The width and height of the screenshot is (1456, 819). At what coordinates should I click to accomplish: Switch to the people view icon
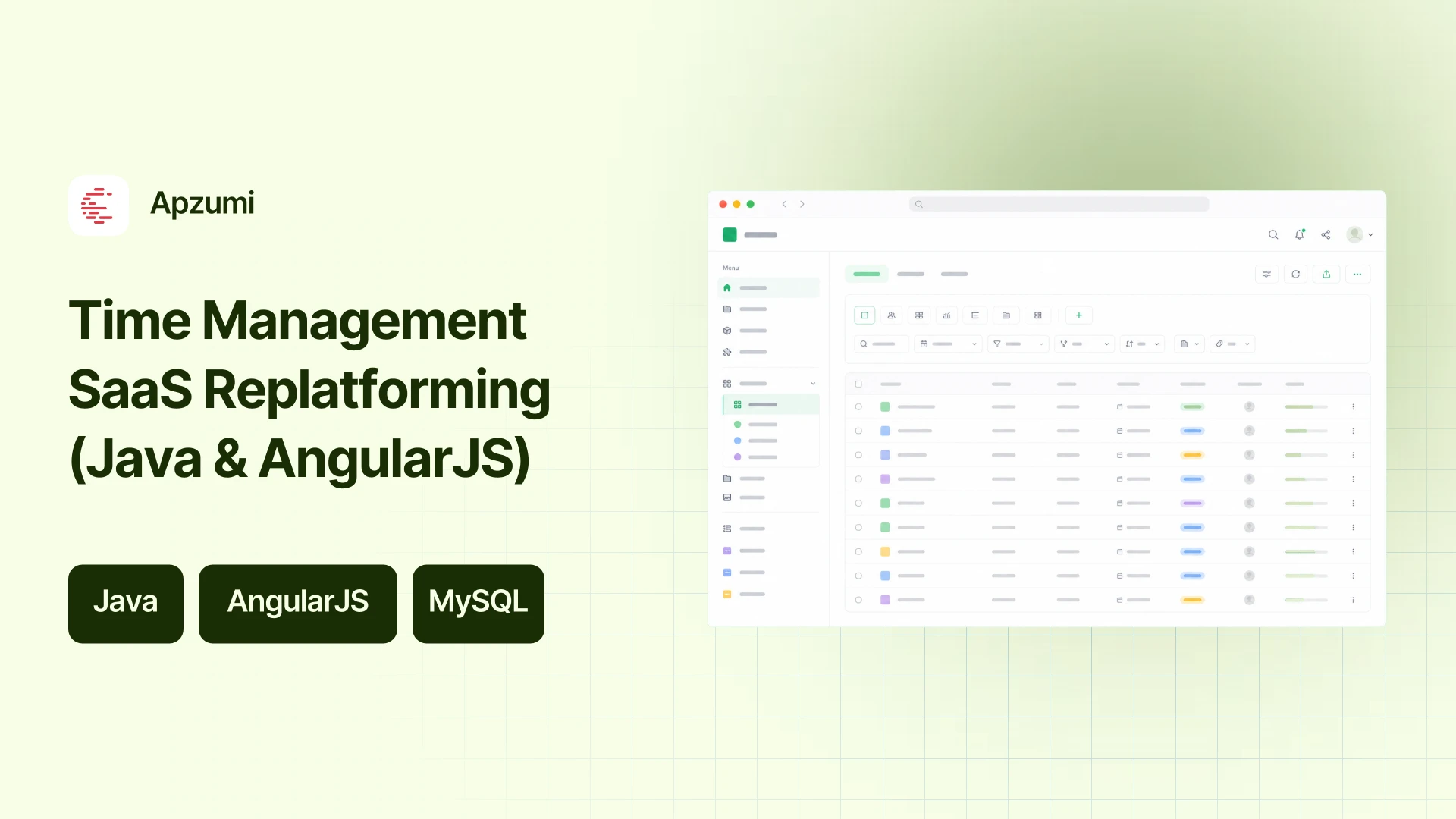[x=892, y=315]
